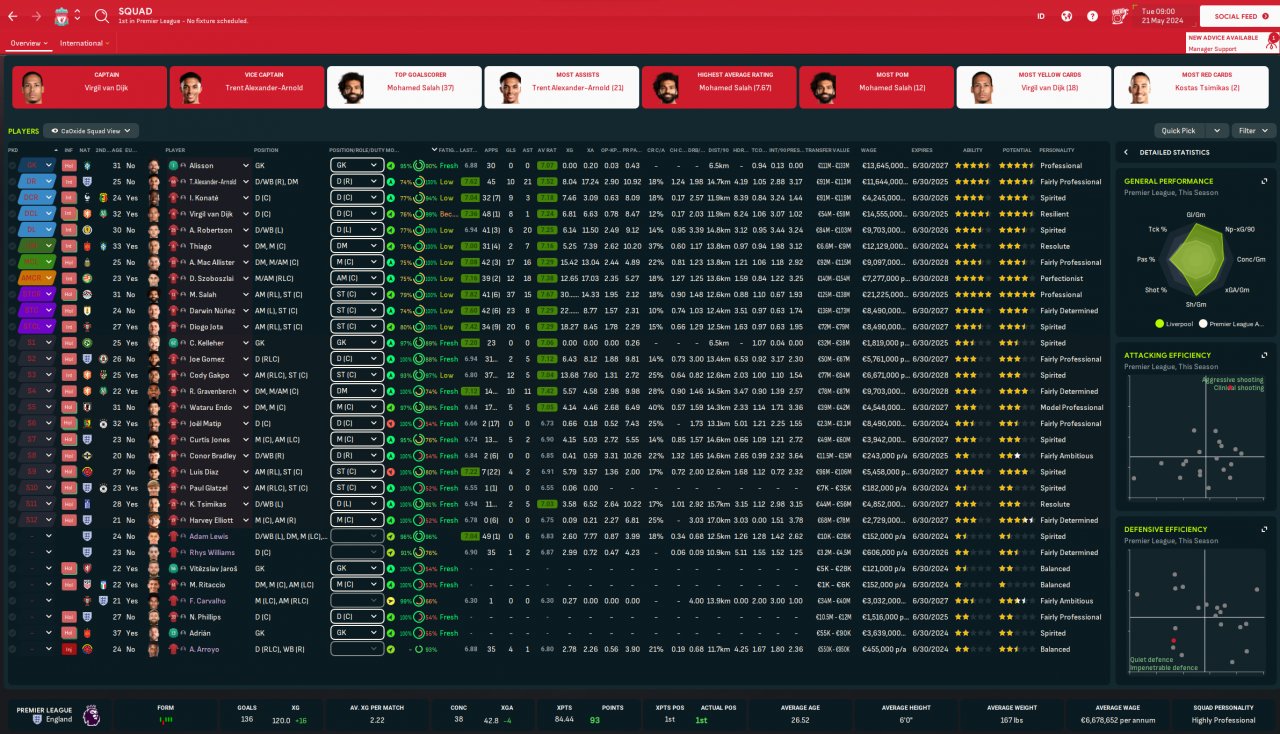Viewport: 1280px width, 734px height.
Task: Expand the Defensive Efficiency chart
Action: [1264, 529]
